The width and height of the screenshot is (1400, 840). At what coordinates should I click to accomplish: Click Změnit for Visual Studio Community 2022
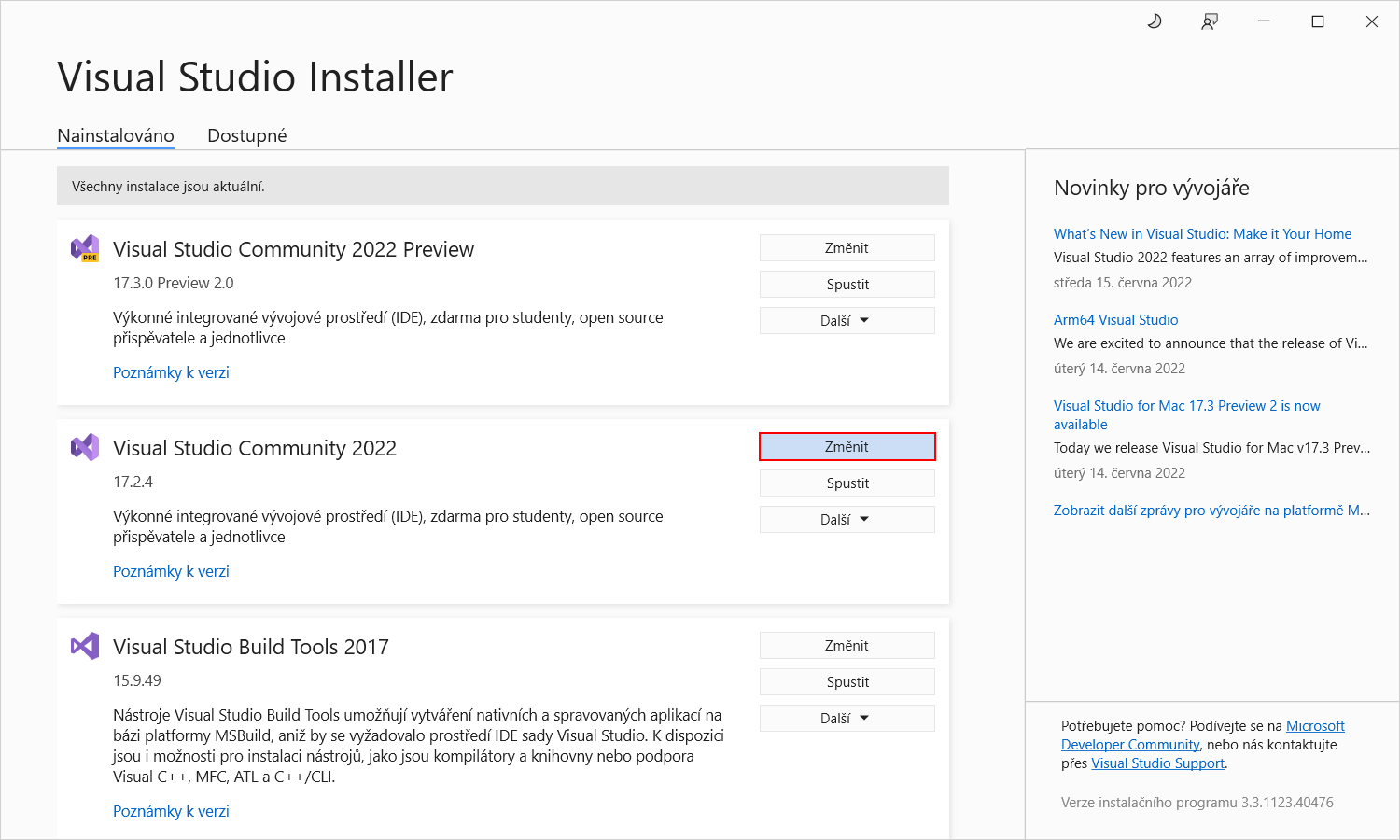(847, 446)
